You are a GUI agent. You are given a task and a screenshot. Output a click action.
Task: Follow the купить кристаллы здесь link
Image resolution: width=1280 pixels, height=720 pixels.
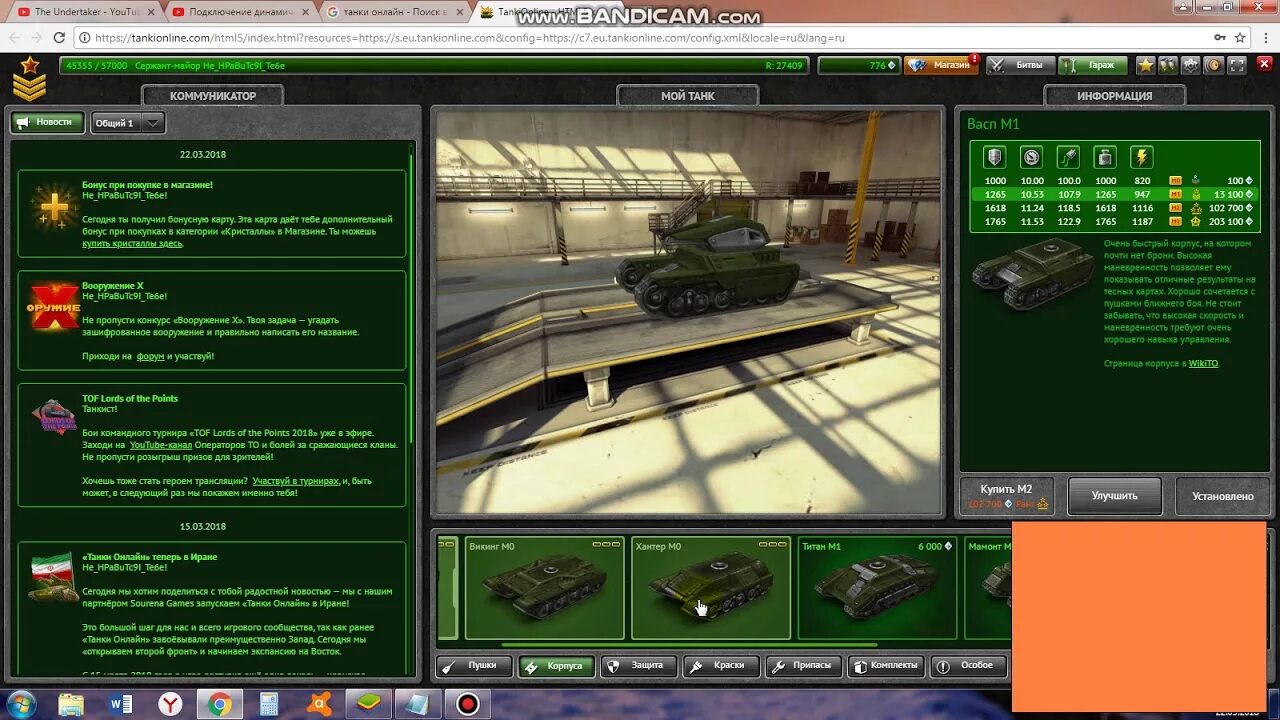point(132,243)
